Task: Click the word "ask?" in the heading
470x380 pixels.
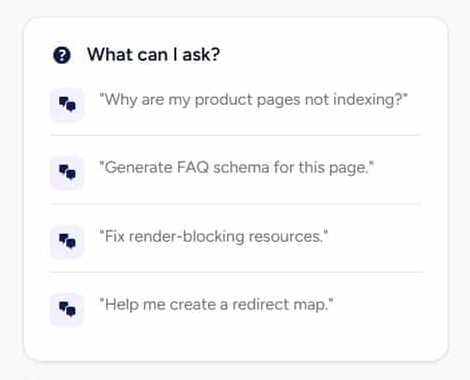Action: (x=201, y=55)
